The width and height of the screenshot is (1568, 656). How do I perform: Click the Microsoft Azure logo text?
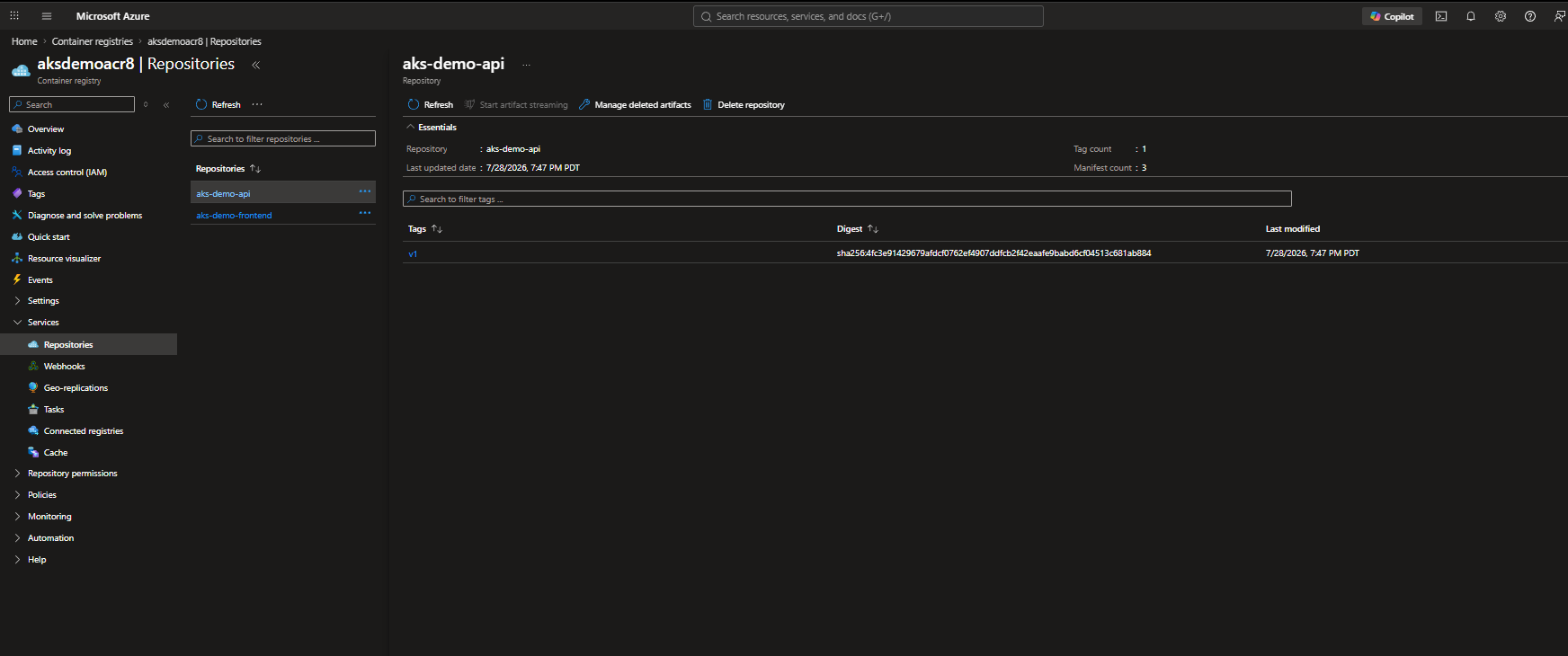[x=113, y=16]
